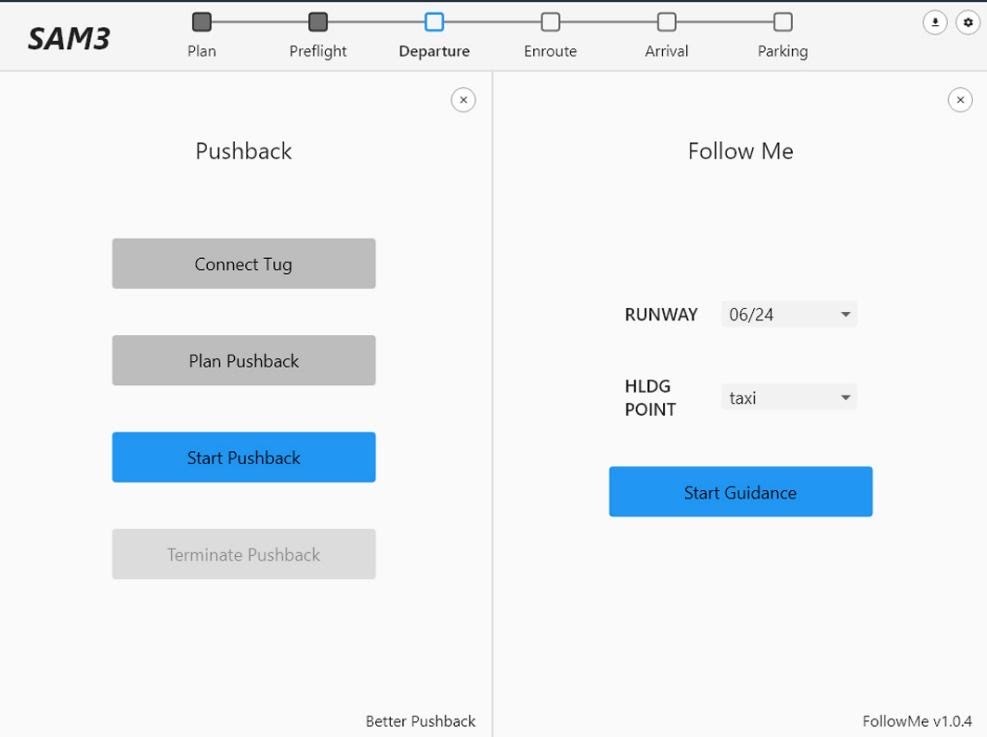Go to the Departure stage label
Image resolution: width=987 pixels, height=737 pixels.
(x=434, y=52)
